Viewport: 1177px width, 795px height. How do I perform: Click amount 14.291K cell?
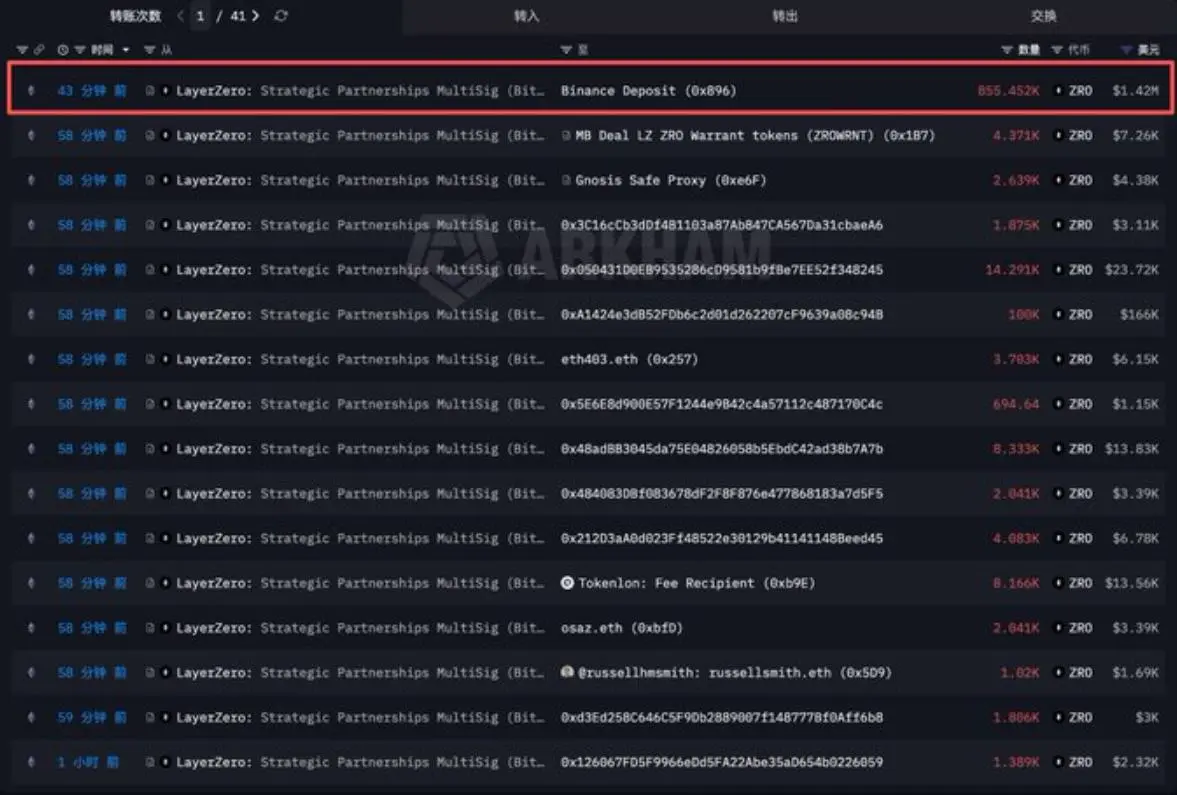(1012, 270)
